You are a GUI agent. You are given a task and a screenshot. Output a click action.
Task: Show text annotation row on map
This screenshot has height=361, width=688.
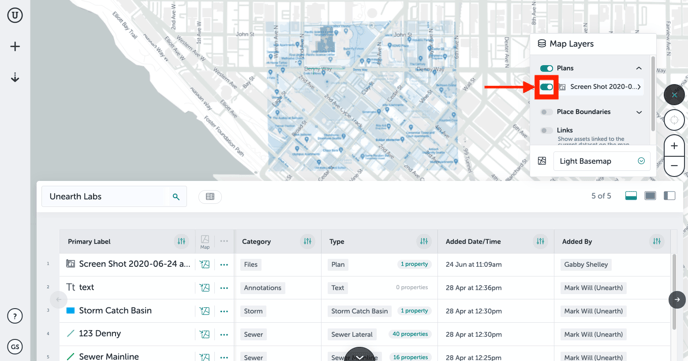pos(204,288)
